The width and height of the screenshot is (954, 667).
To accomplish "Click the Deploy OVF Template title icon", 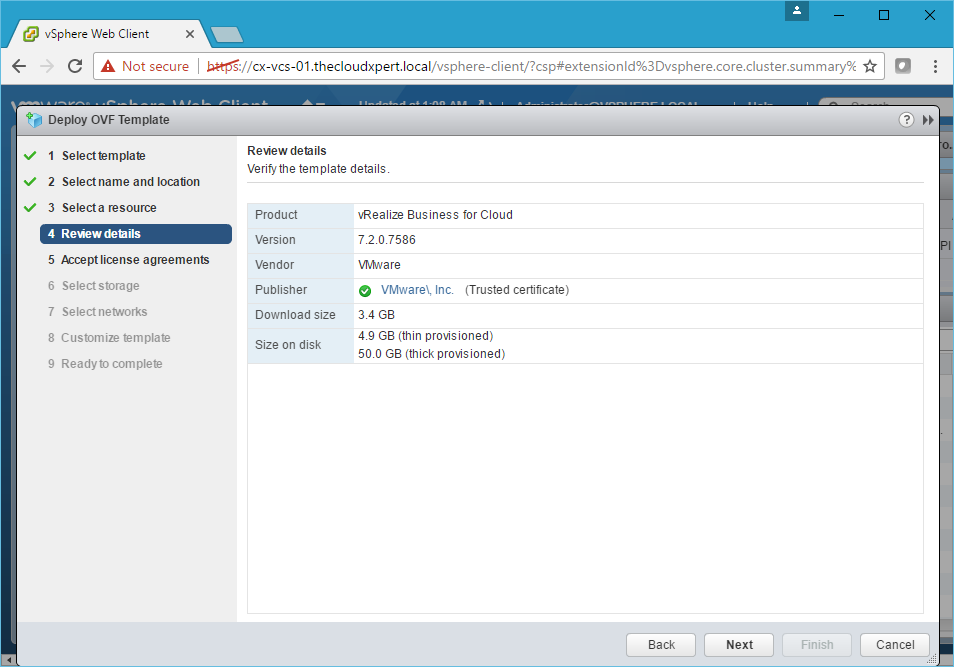I will point(34,120).
